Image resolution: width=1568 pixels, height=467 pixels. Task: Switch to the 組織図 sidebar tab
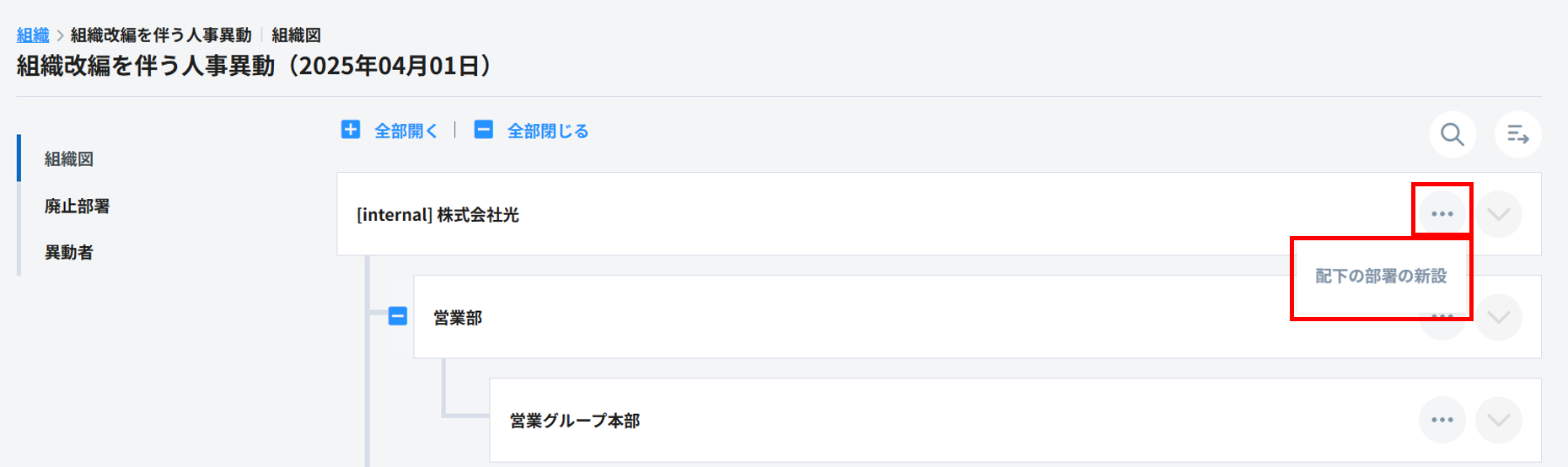pyautogui.click(x=69, y=159)
